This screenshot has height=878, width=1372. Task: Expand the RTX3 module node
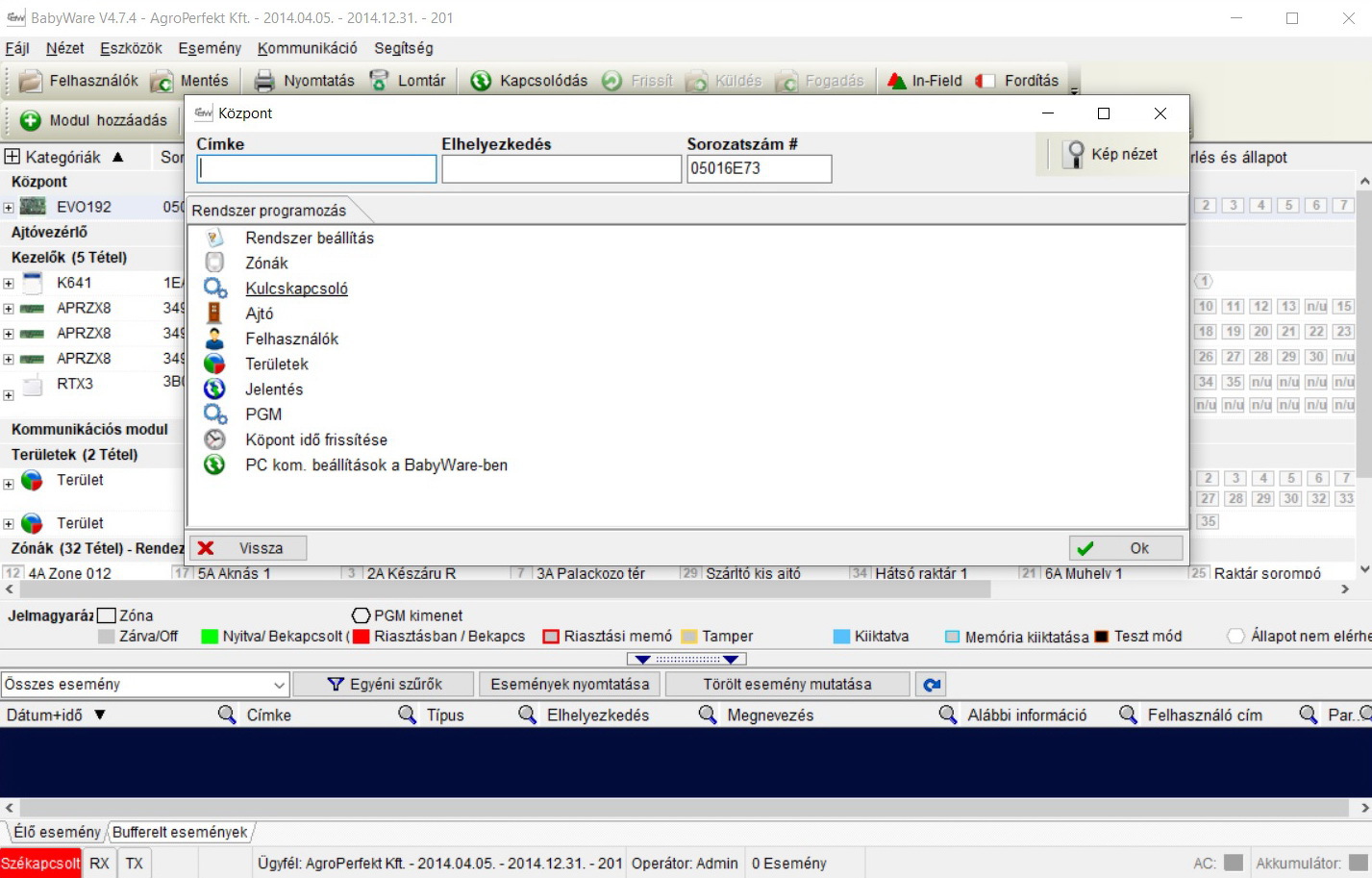[x=9, y=395]
